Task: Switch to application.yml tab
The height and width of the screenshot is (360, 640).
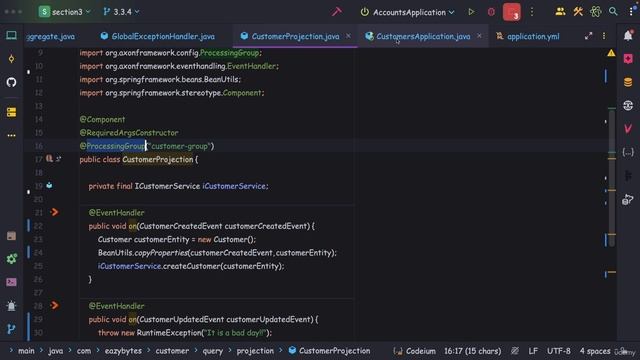Action: coord(528,36)
